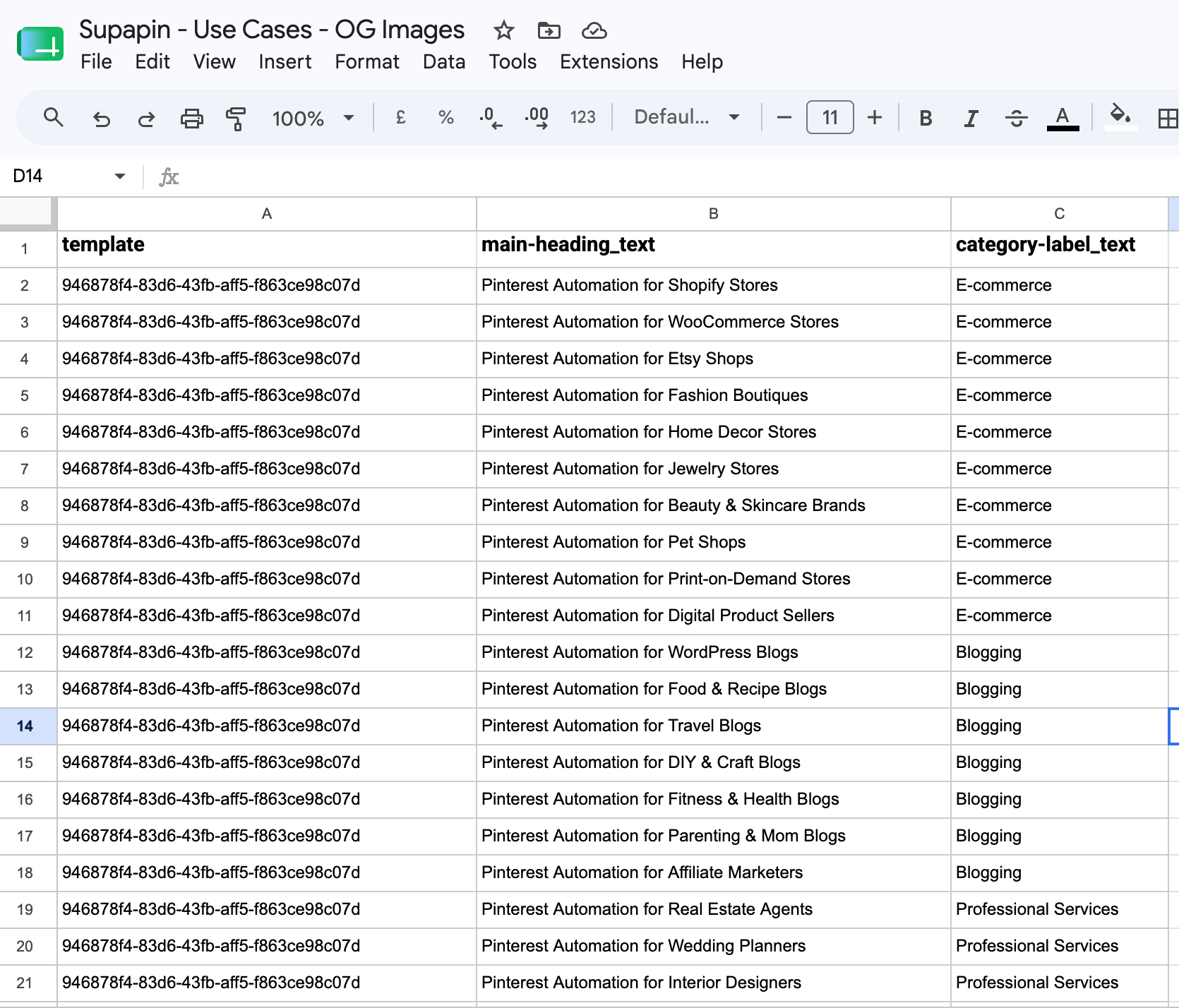Select 'E-commerce' cell in row 2
1179x1008 pixels.
[1060, 286]
